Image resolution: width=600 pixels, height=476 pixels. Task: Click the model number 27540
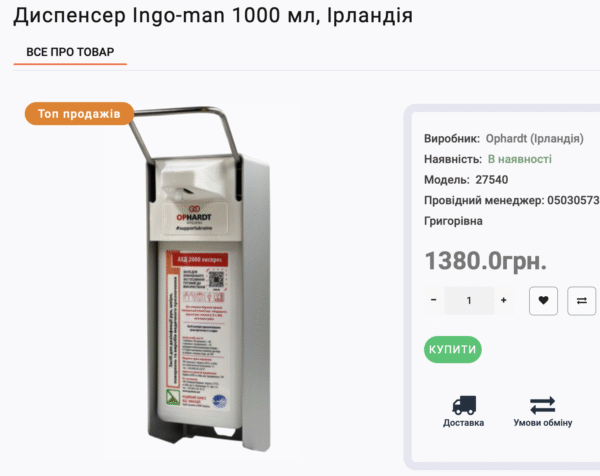(492, 179)
